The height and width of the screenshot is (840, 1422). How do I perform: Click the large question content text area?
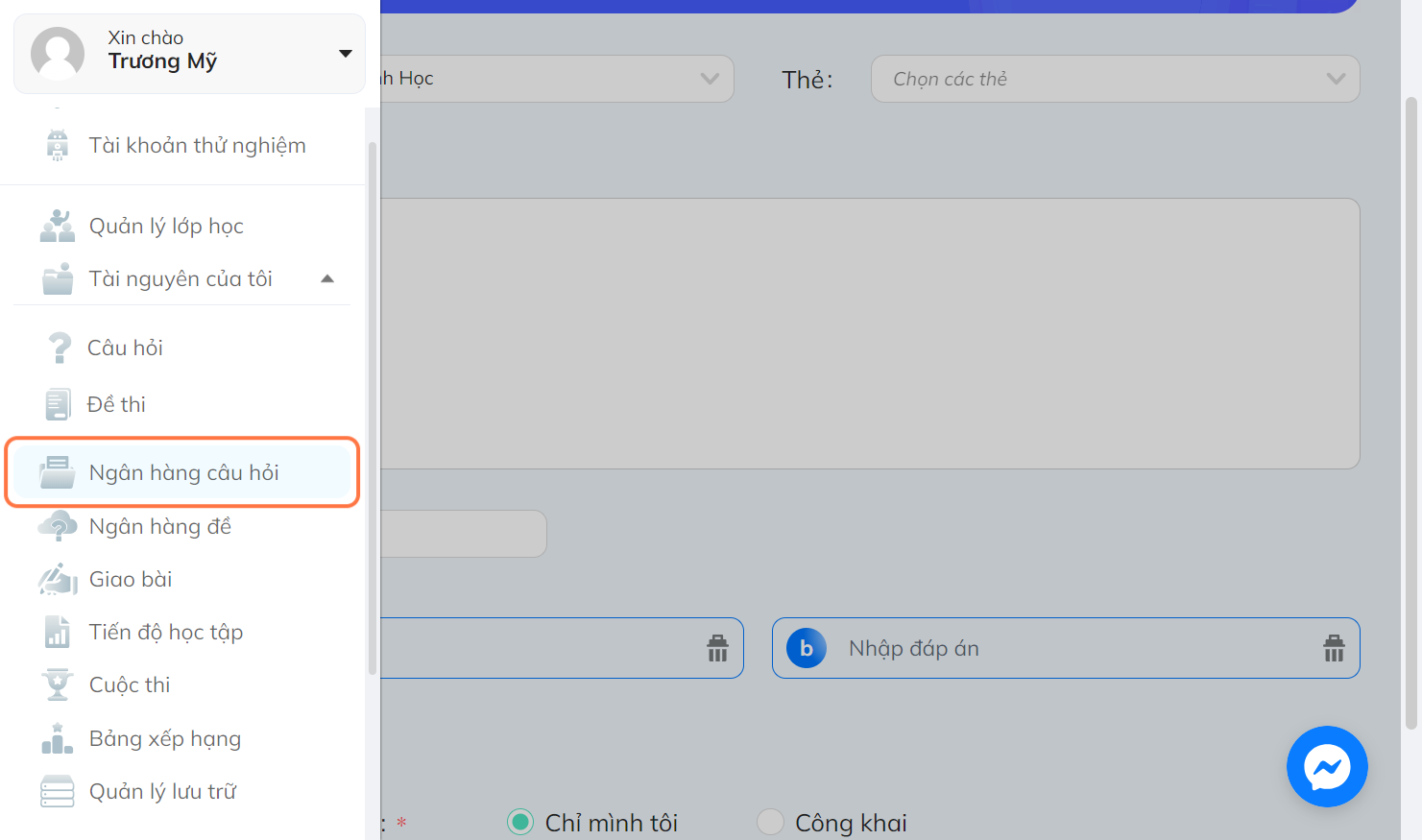click(870, 333)
